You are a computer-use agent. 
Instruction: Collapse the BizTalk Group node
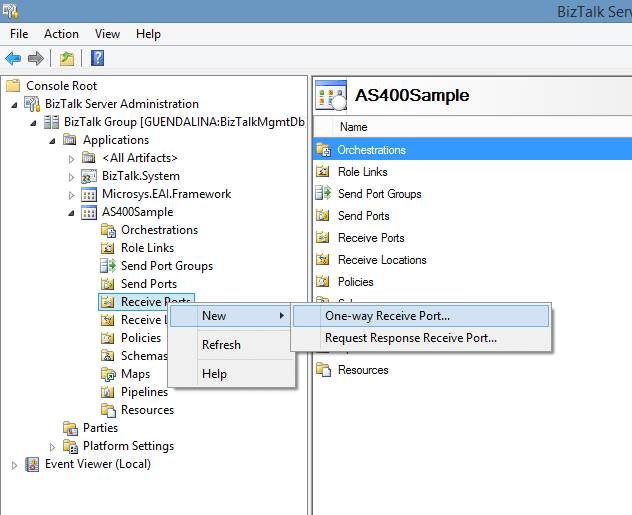33,123
